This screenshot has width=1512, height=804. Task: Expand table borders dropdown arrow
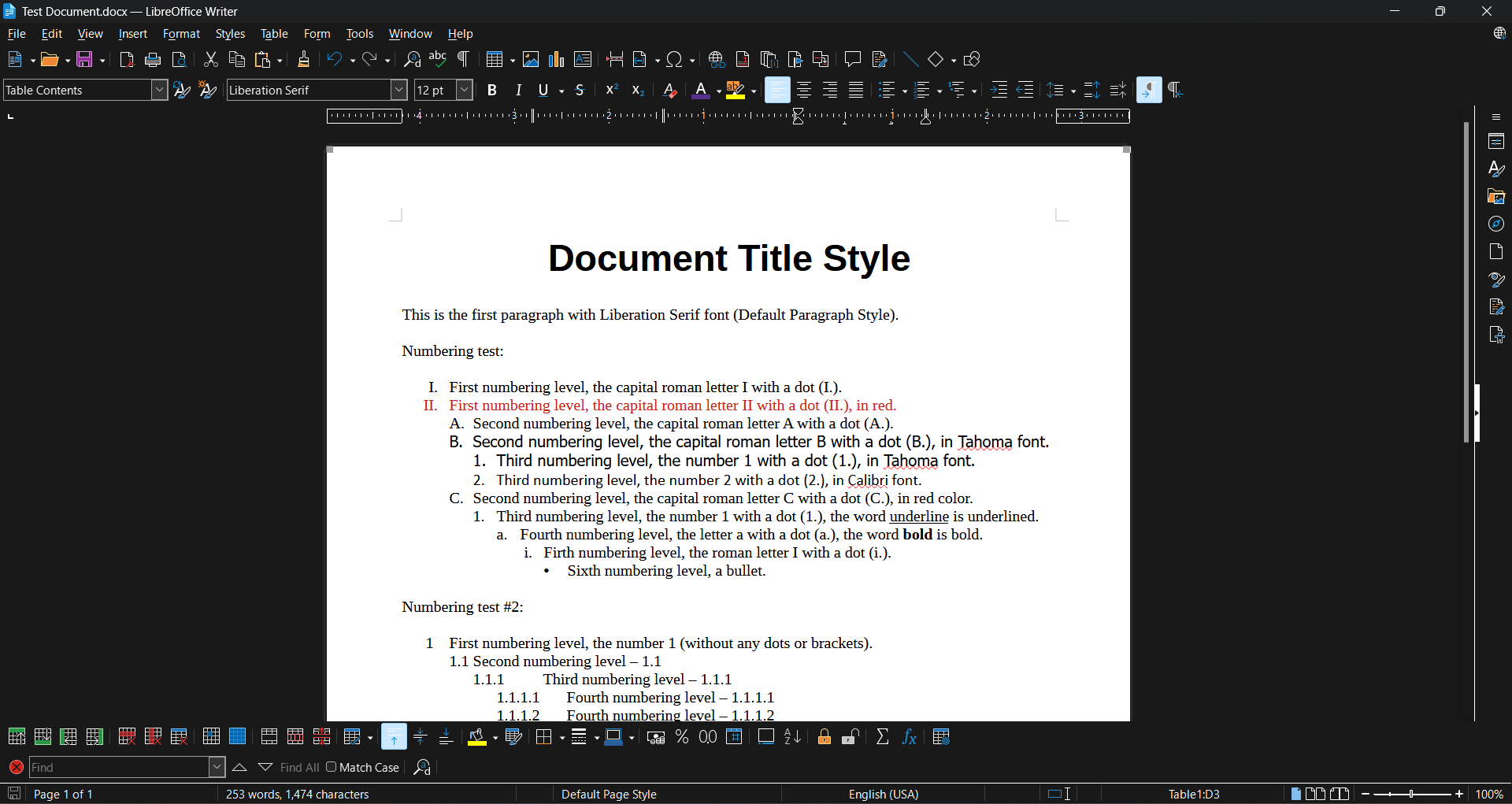[562, 738]
